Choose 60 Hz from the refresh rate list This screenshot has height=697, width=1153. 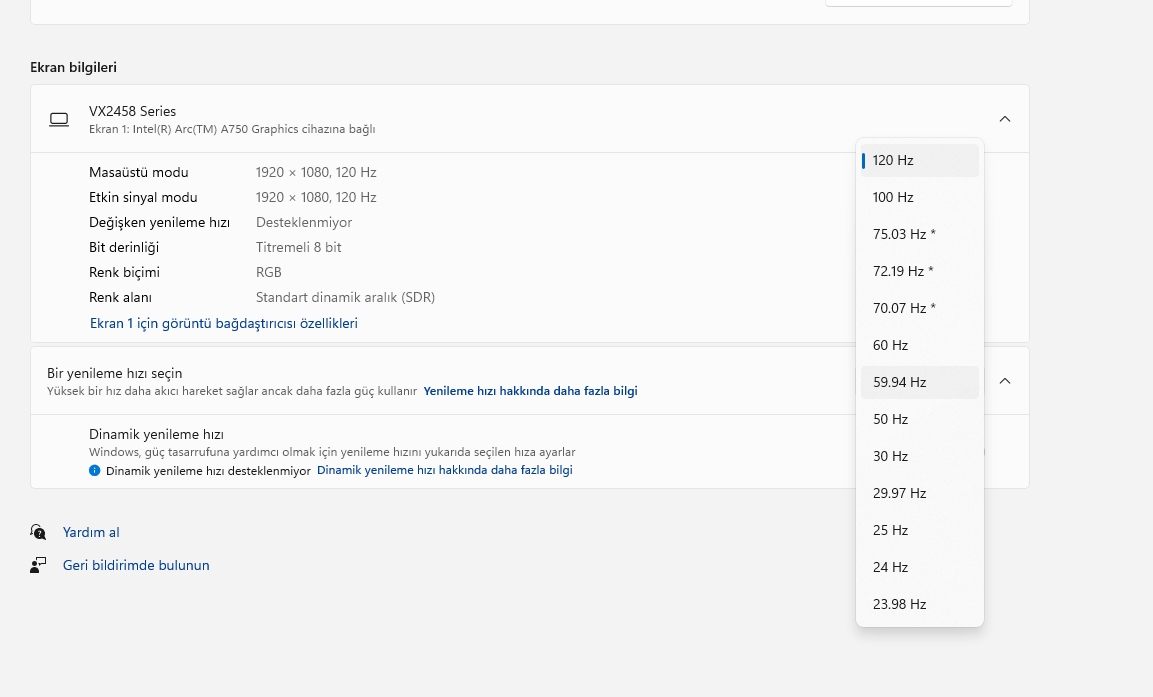pyautogui.click(x=920, y=345)
